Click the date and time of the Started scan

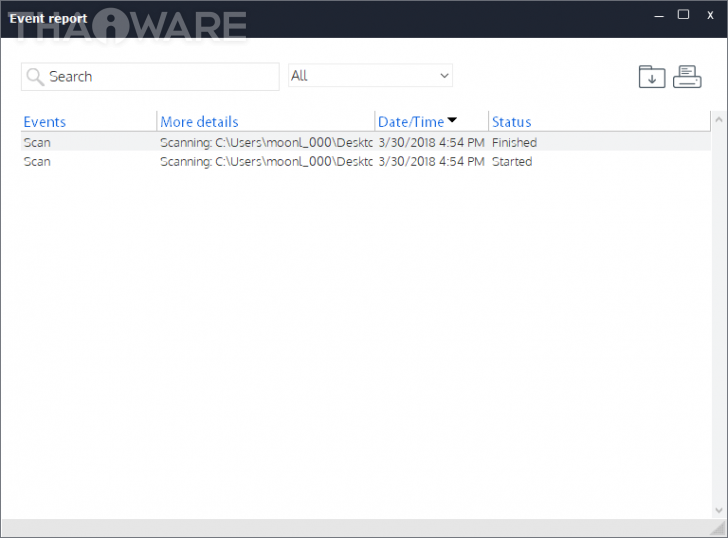(431, 162)
